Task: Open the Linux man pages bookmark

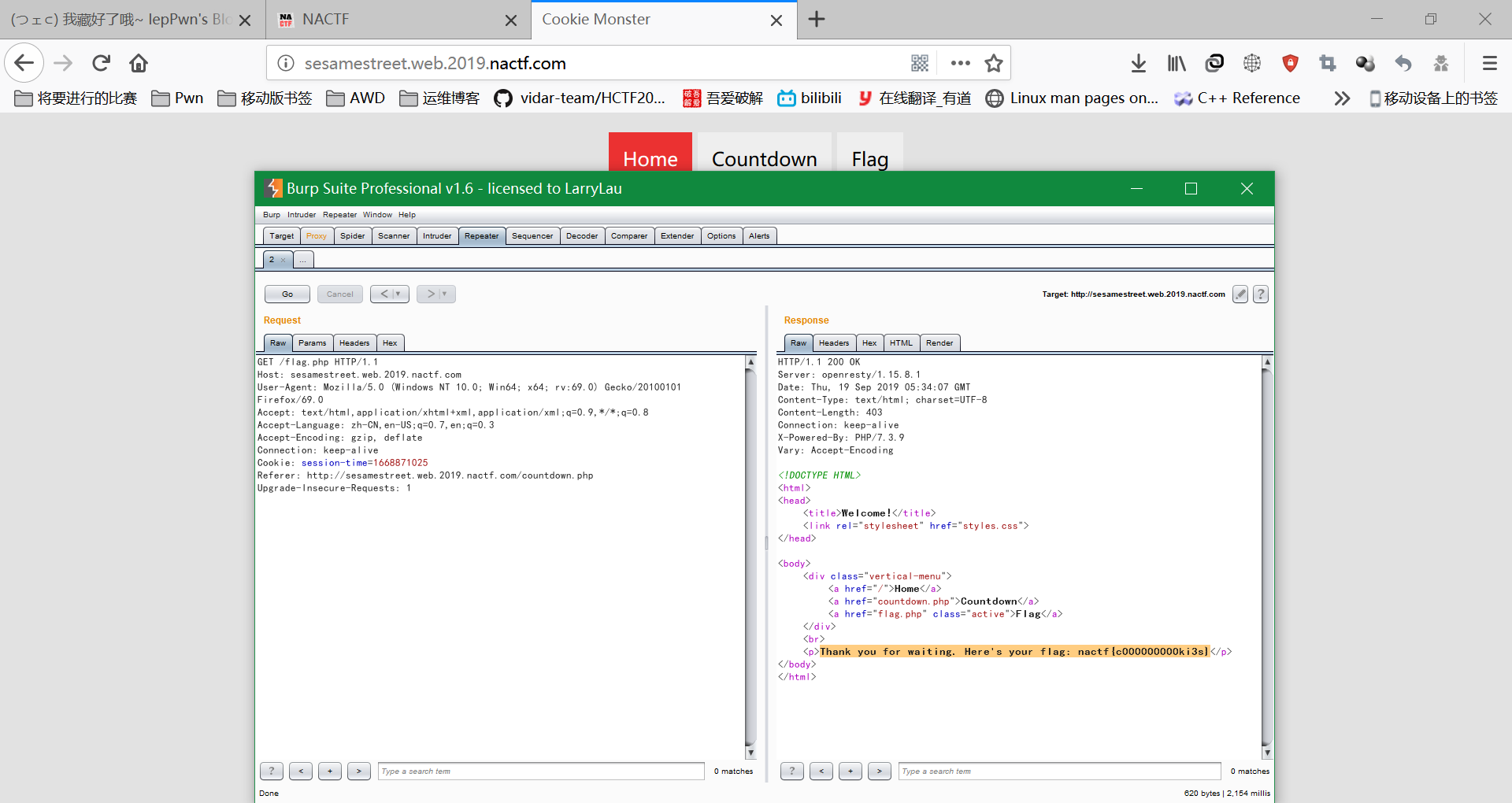Action: [x=1073, y=98]
